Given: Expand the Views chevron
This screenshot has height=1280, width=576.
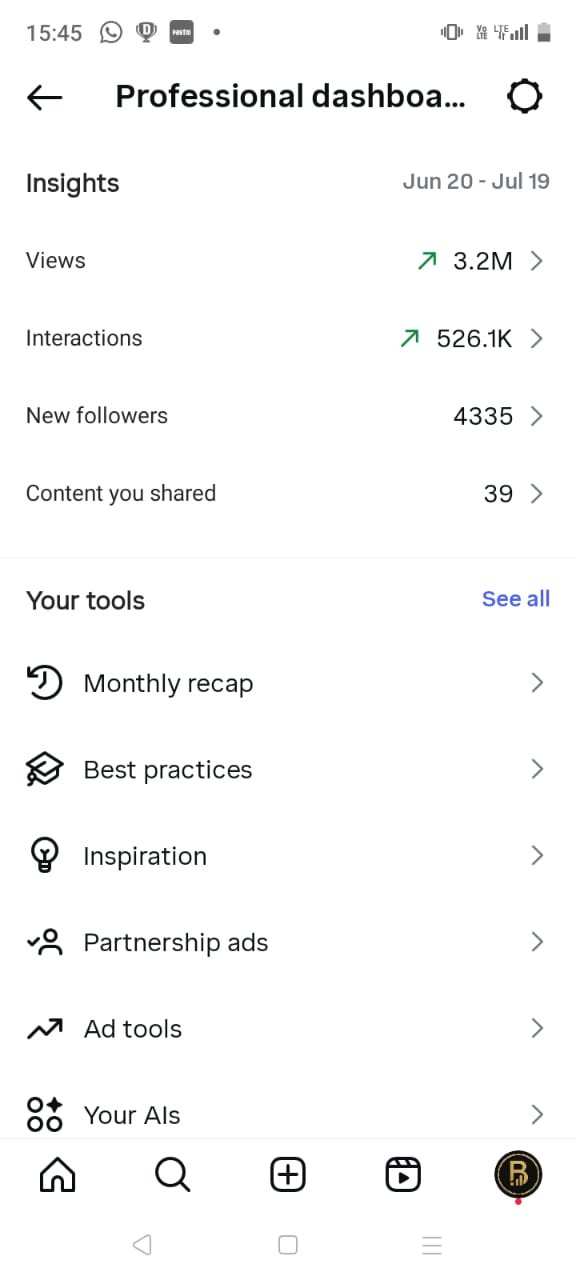Looking at the screenshot, I should 537,261.
